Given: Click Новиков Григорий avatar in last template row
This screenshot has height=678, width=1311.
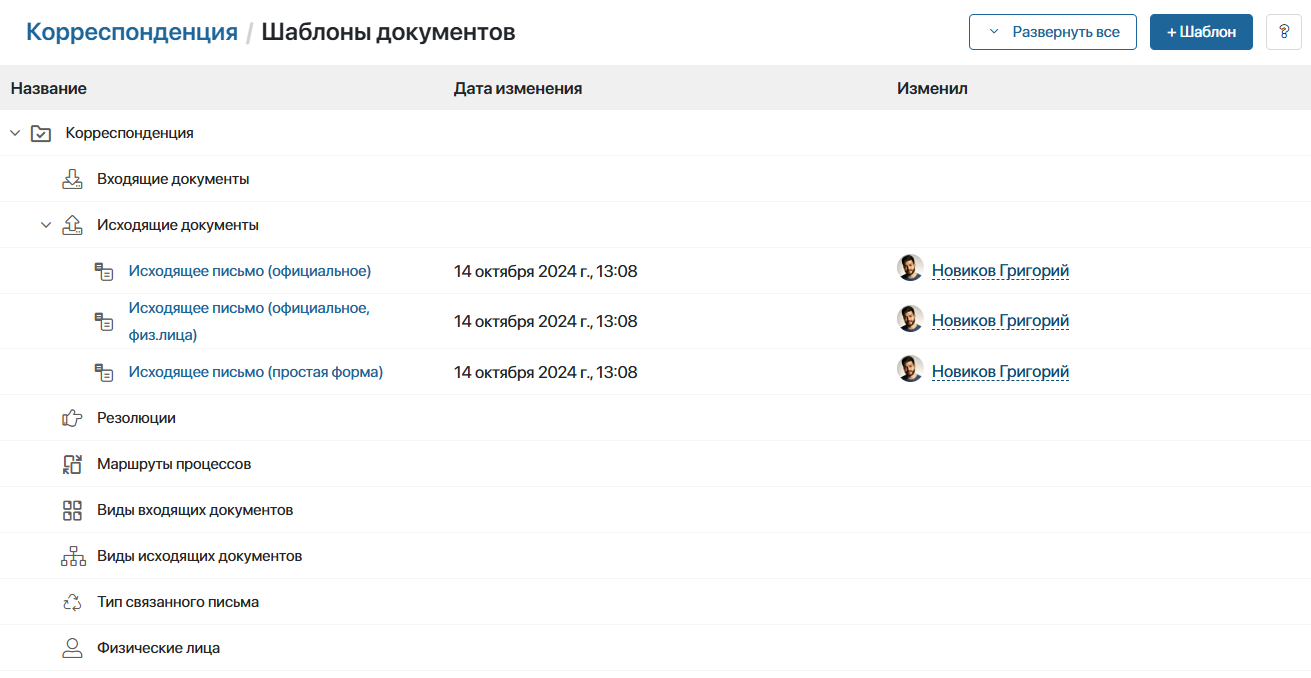Looking at the screenshot, I should (x=909, y=370).
